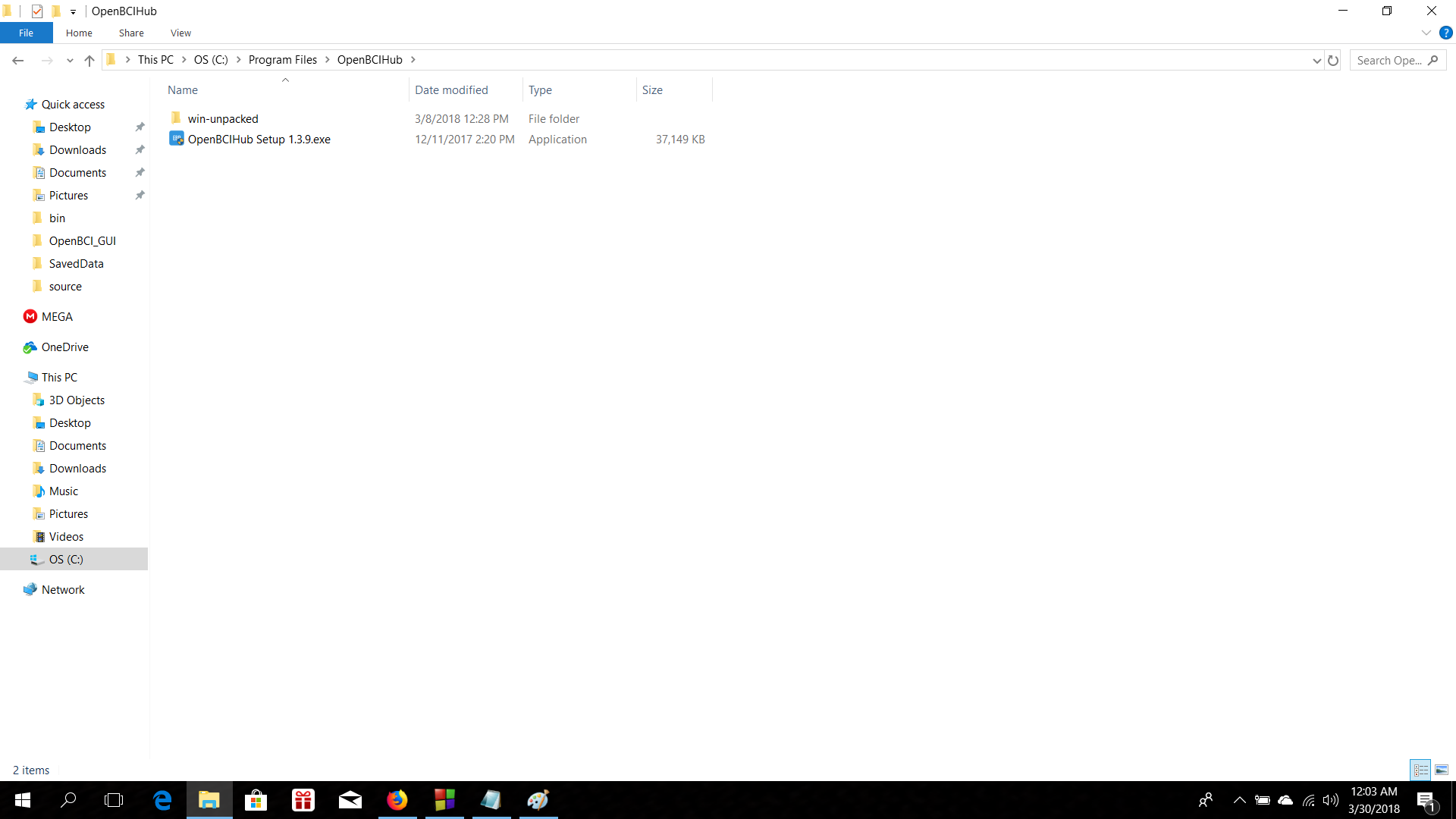Open the win-unpacked folder

pos(222,118)
